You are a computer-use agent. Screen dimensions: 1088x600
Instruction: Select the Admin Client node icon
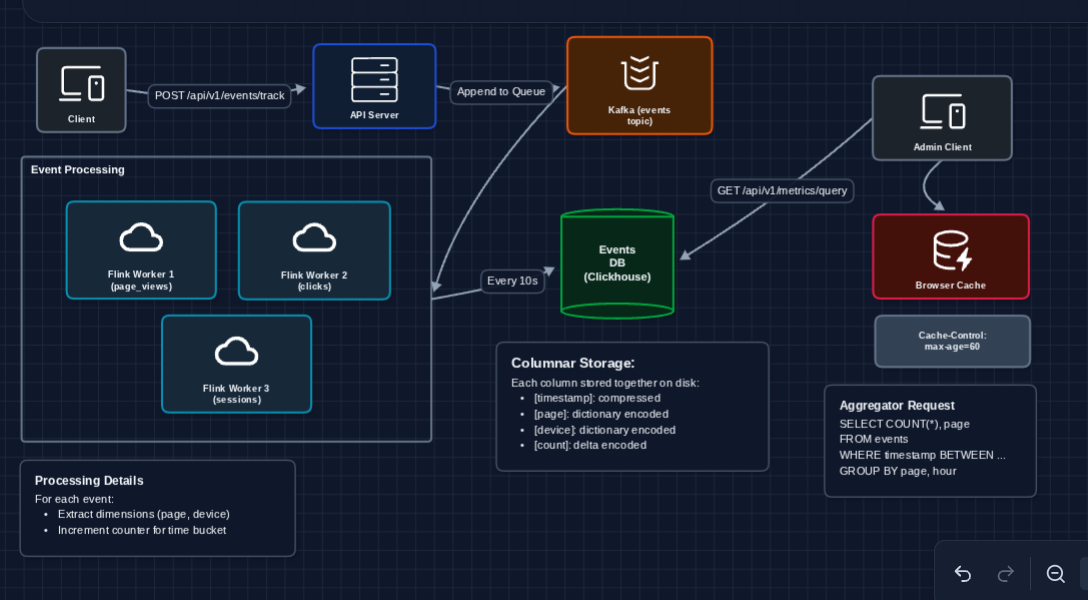point(941,110)
